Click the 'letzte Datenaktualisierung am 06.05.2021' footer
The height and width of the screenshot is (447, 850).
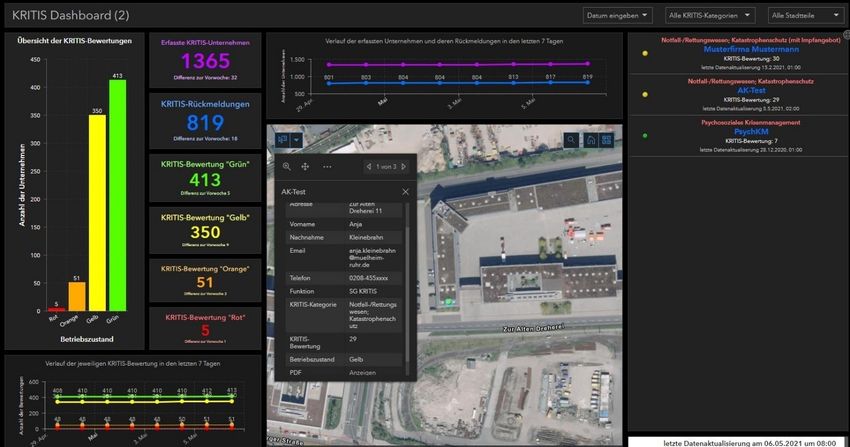(749, 443)
